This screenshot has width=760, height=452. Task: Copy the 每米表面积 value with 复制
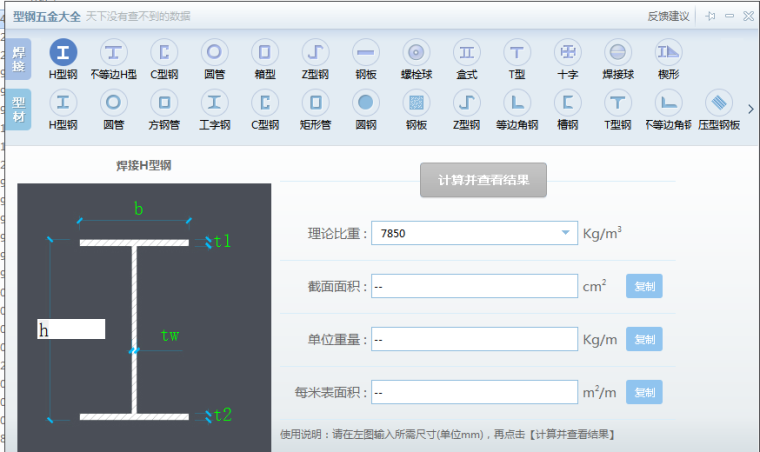coord(644,392)
